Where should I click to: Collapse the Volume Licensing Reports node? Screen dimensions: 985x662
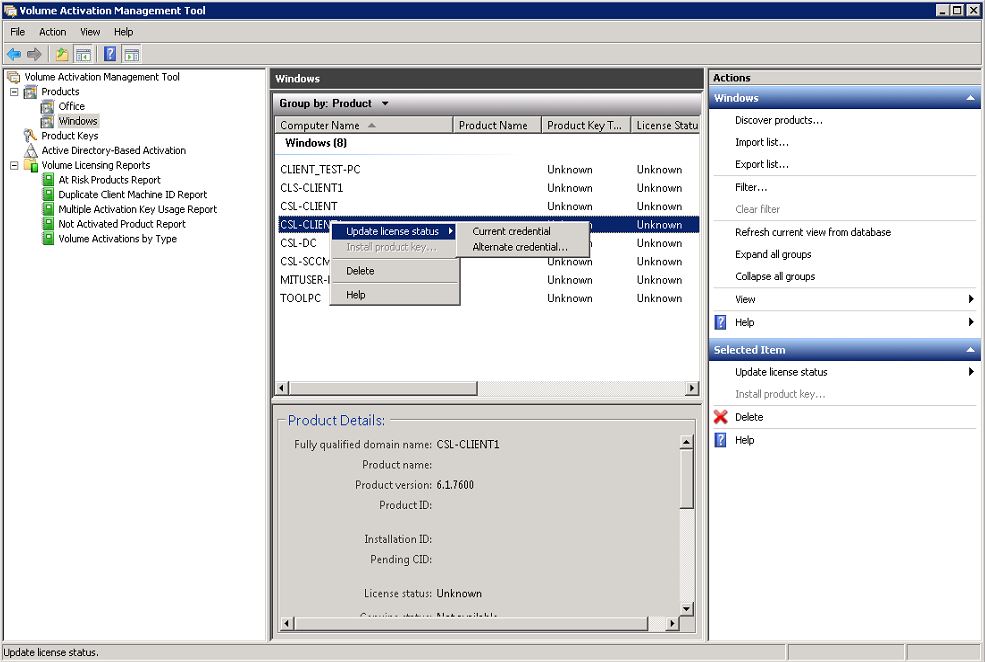click(x=14, y=166)
